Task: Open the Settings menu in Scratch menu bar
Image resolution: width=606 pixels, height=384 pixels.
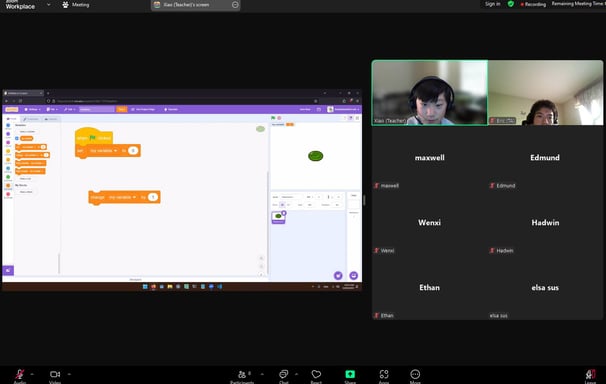Action: 32,109
